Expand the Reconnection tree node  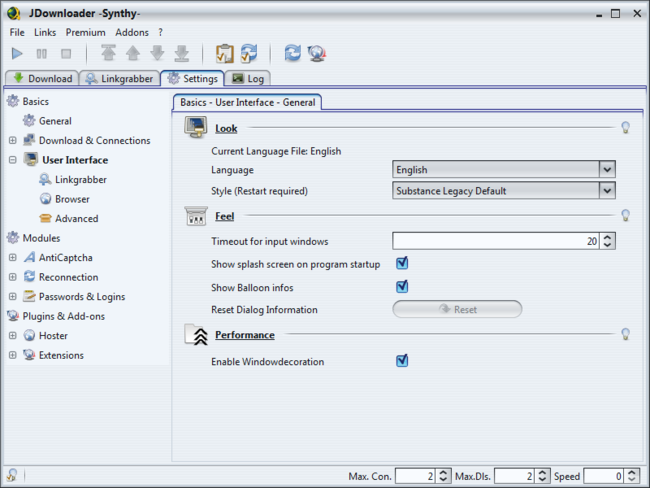[13, 277]
